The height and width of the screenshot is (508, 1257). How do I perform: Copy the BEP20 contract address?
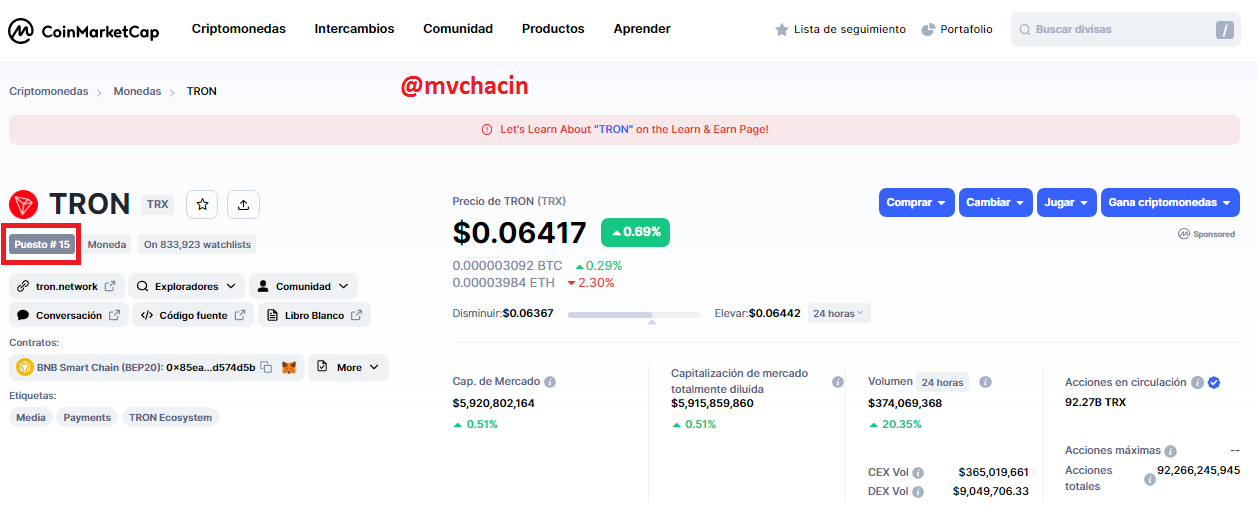(266, 367)
